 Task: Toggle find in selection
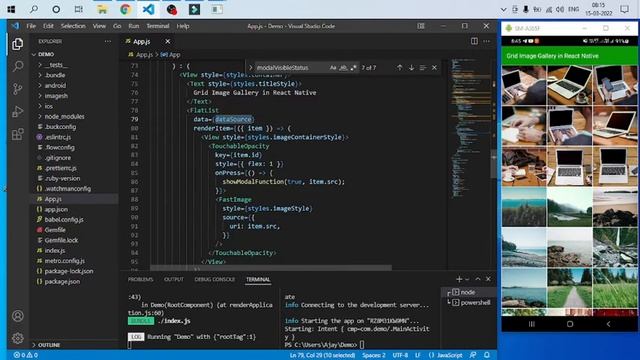(423, 68)
